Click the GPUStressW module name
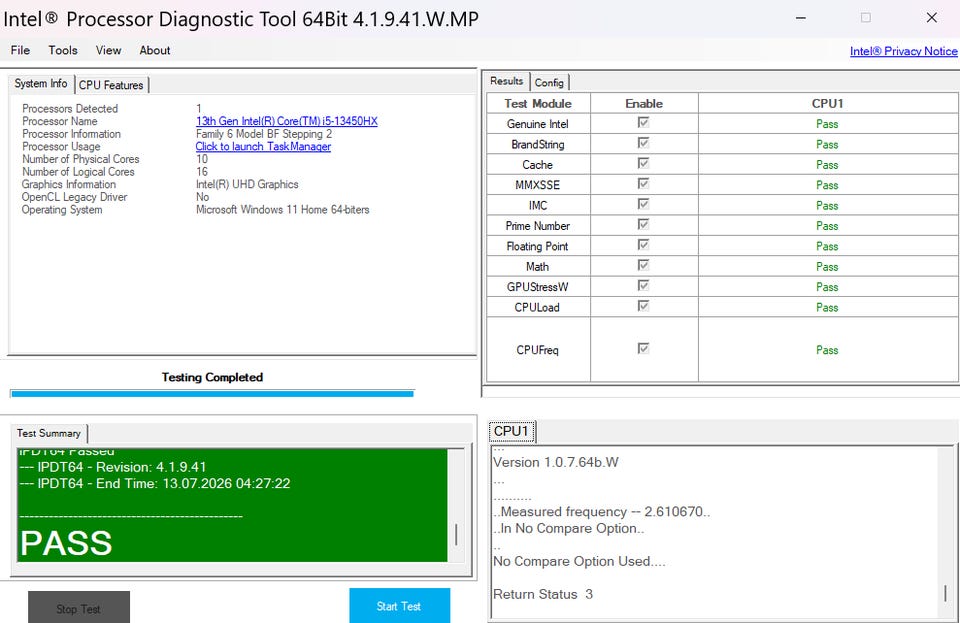The height and width of the screenshot is (623, 960). [x=538, y=287]
